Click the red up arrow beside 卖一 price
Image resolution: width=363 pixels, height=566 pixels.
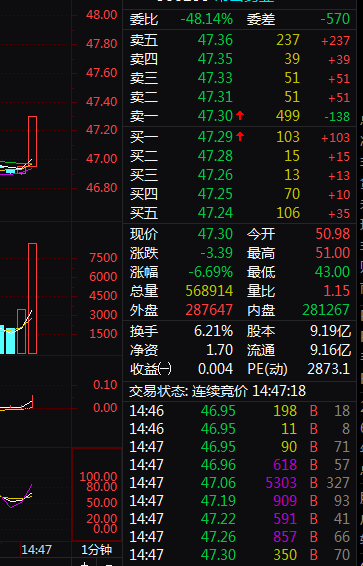[x=240, y=116]
